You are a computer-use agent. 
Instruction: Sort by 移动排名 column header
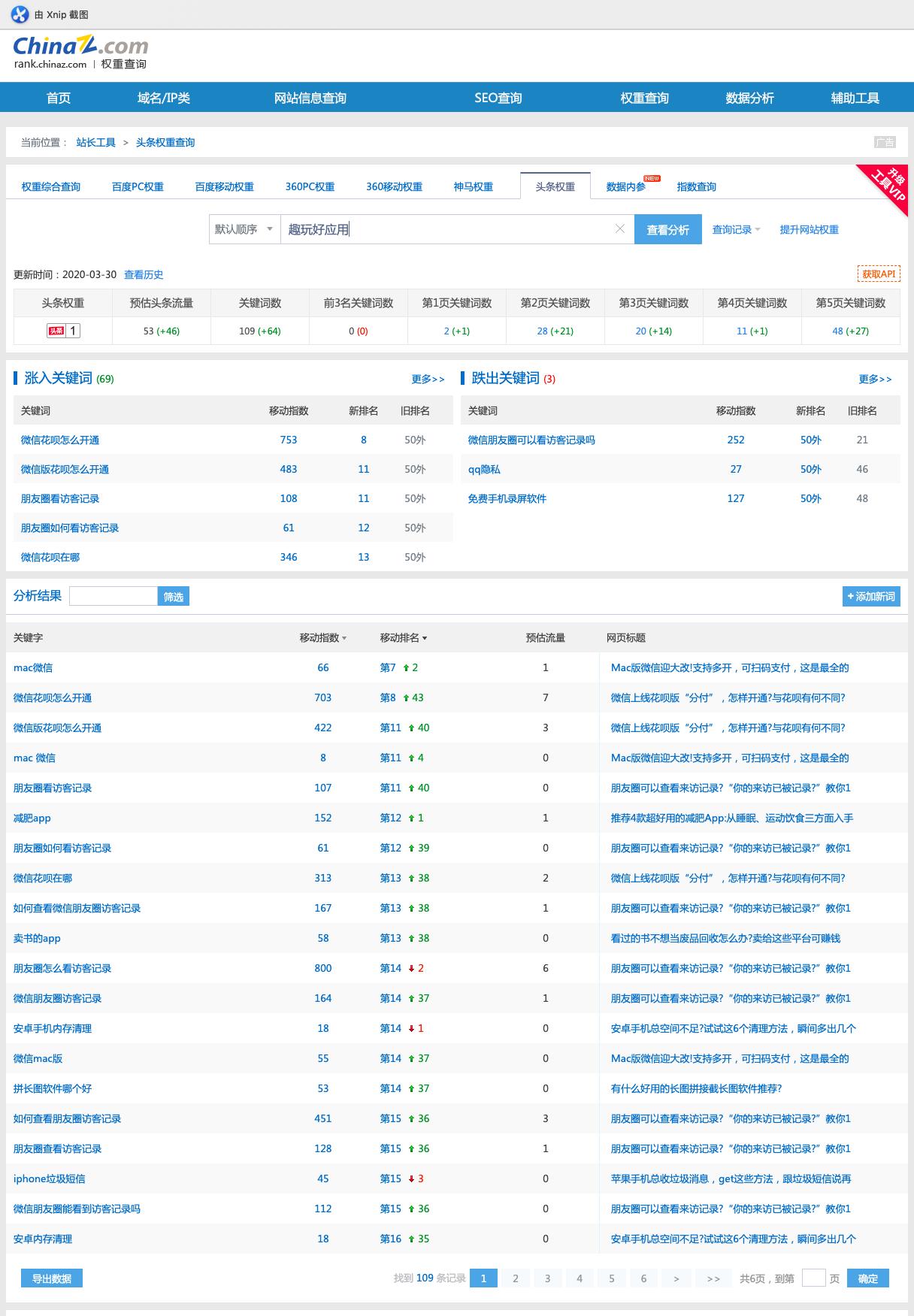pos(403,638)
